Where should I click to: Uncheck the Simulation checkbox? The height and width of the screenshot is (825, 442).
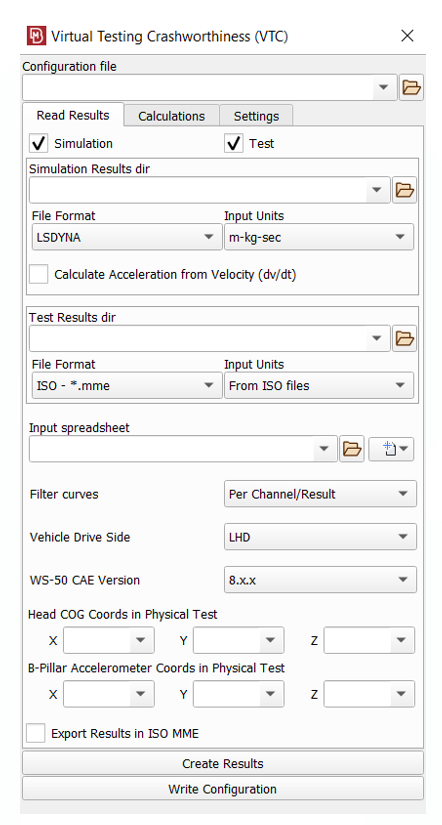(x=39, y=144)
